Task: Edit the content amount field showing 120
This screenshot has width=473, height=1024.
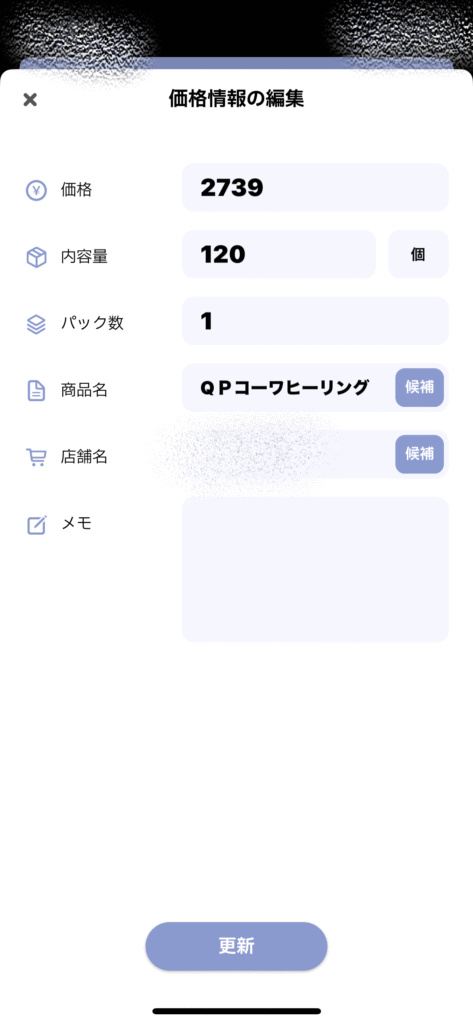Action: (279, 254)
